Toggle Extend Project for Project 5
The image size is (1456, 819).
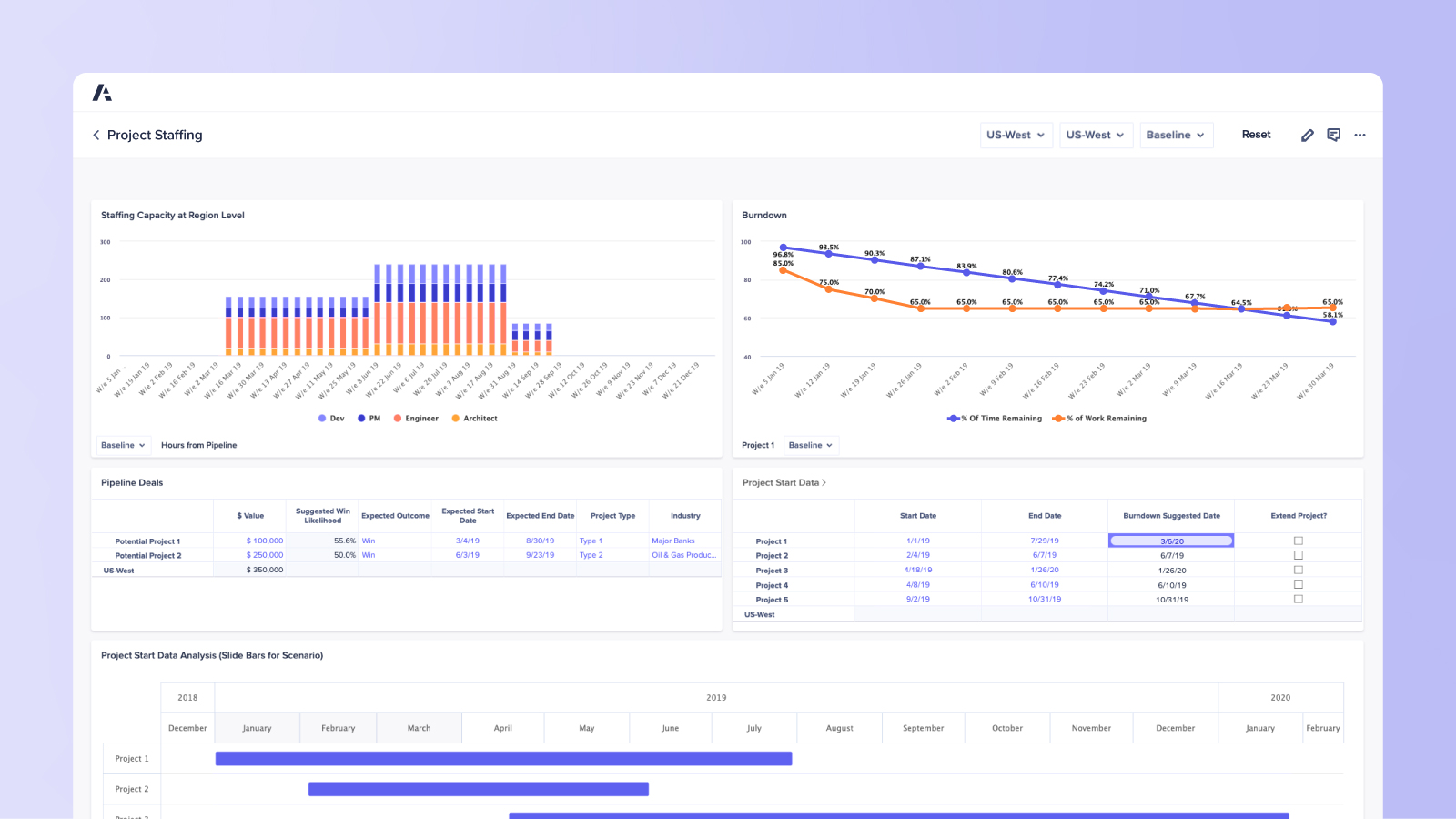[1298, 598]
